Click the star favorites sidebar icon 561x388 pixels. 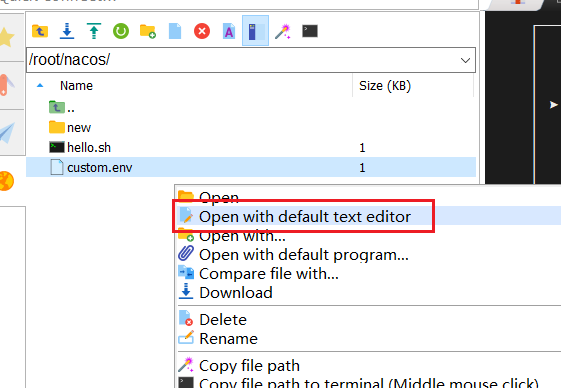pyautogui.click(x=6, y=37)
